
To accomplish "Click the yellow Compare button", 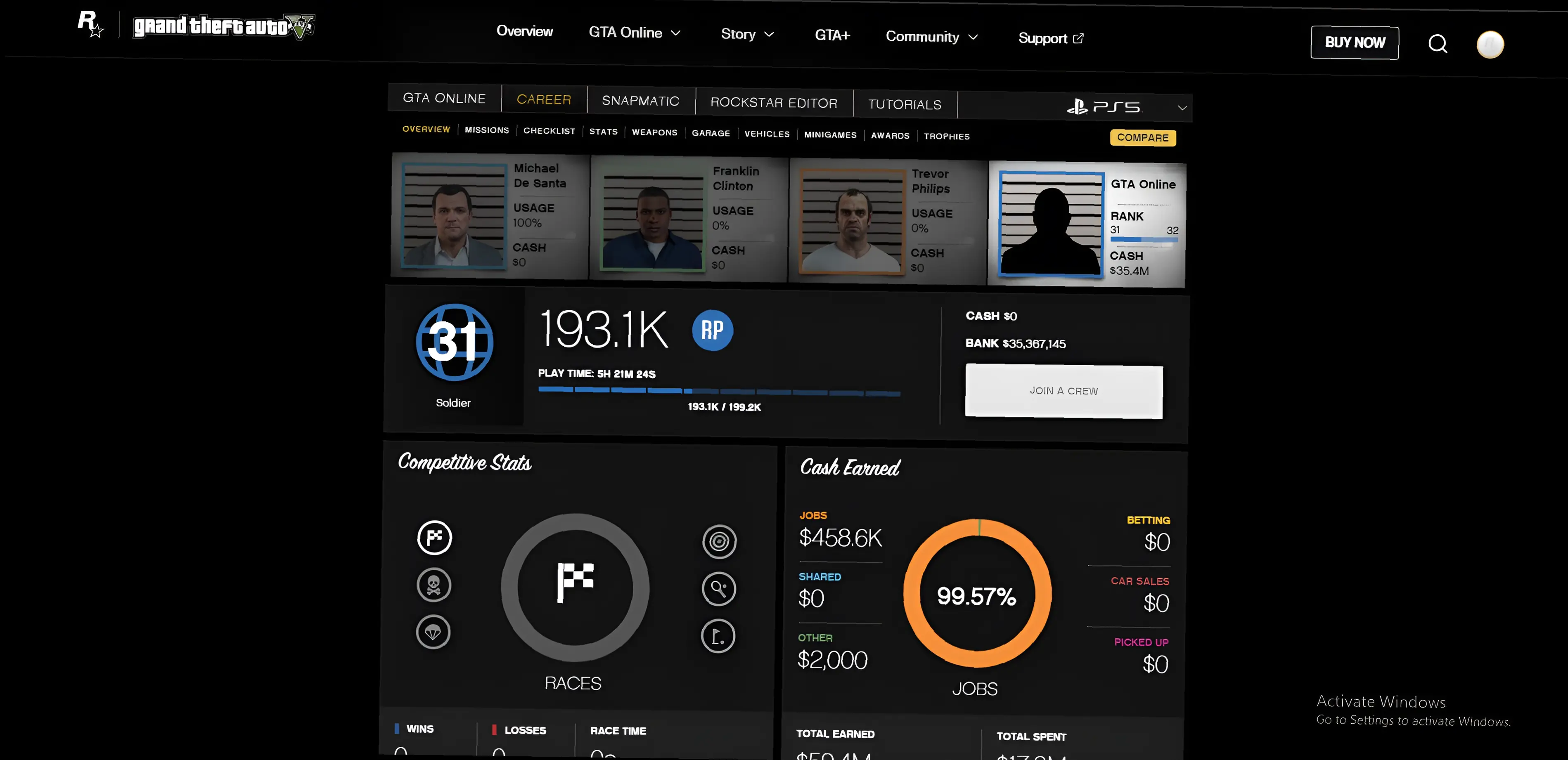I will click(x=1142, y=137).
